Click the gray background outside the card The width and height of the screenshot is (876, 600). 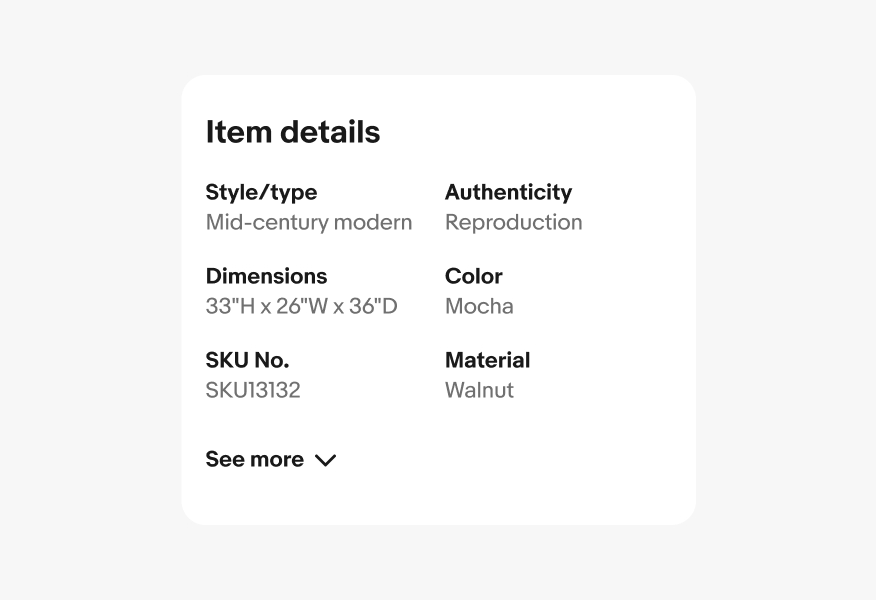coord(90,300)
